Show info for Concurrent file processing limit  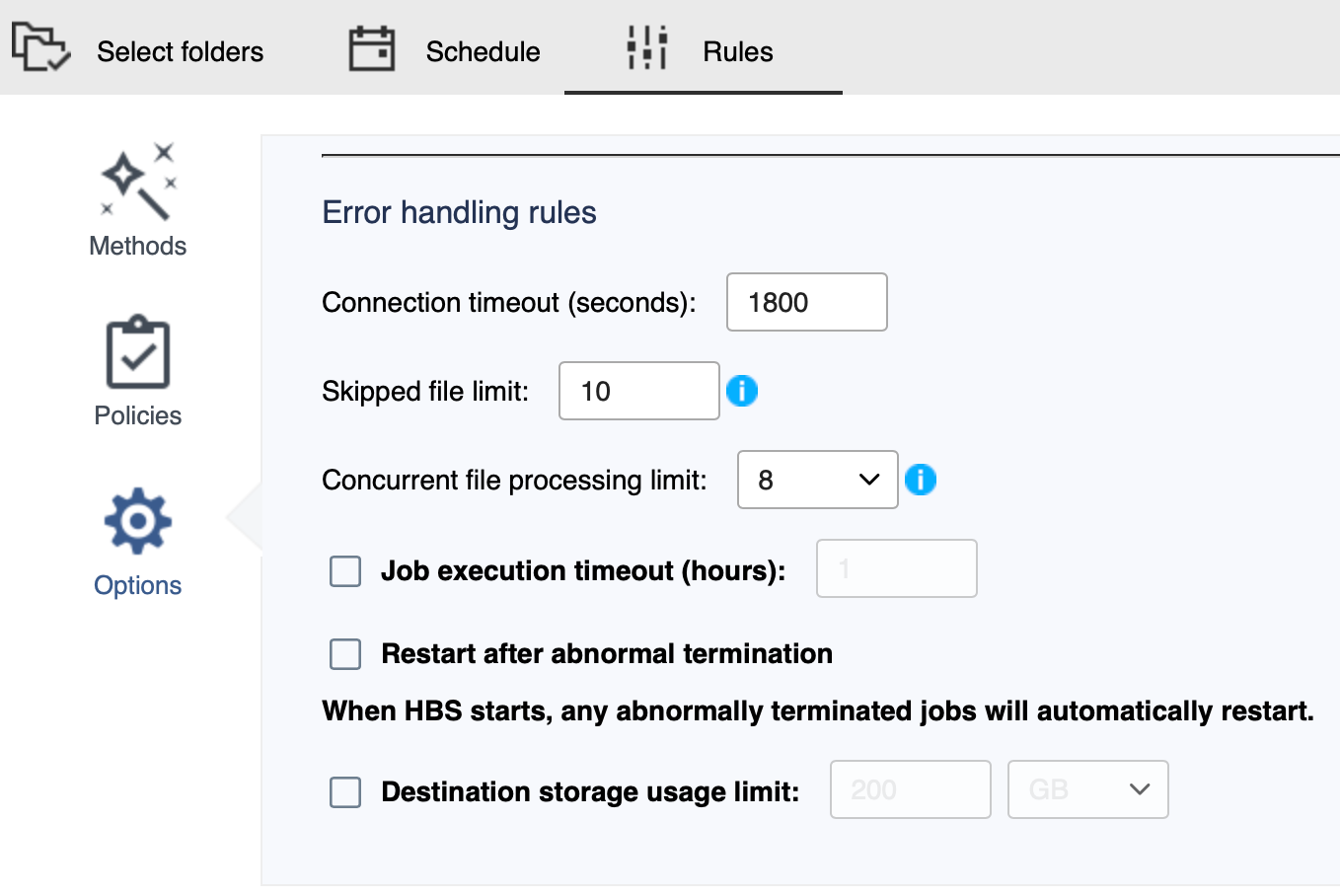point(921,480)
